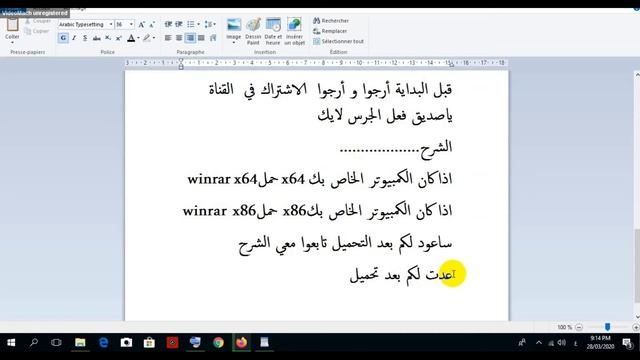Align text to the left
This screenshot has height=360, width=640.
168,38
